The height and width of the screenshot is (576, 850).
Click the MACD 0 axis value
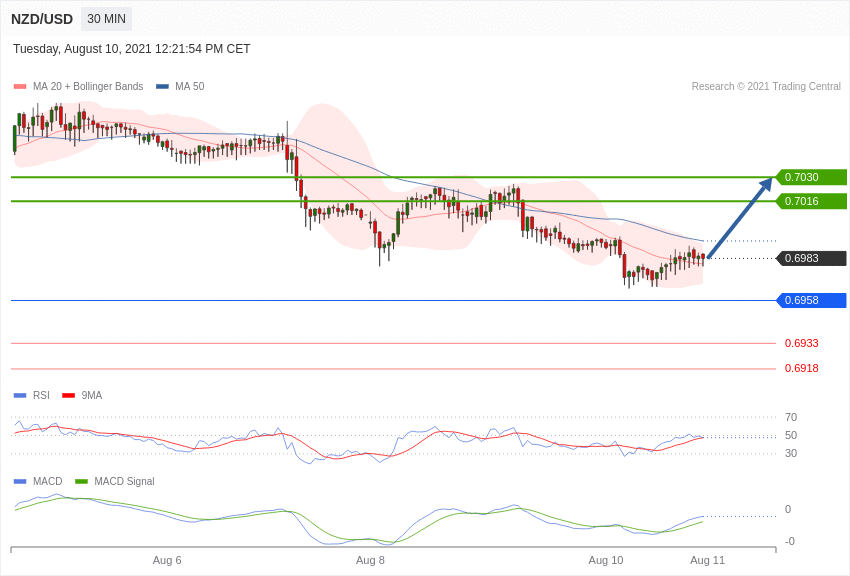(x=788, y=509)
